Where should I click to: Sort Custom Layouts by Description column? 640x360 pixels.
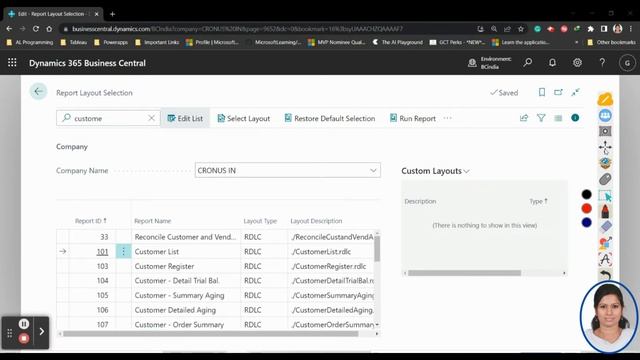pos(420,201)
